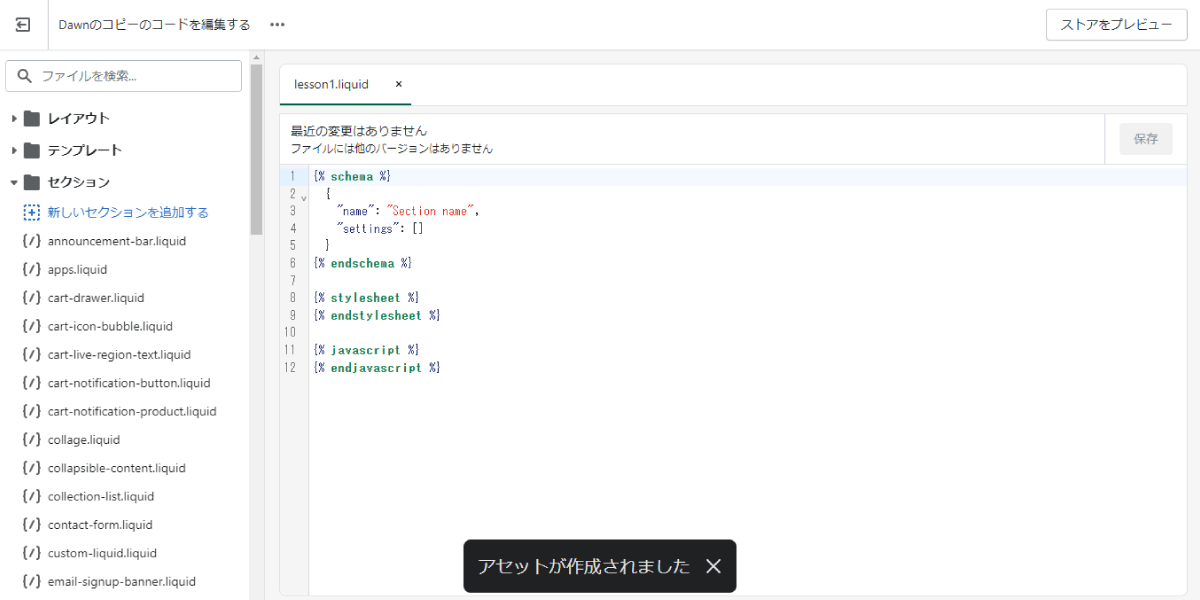Click the liquid file icon beside collage.liquid
1200x600 pixels.
coord(31,440)
